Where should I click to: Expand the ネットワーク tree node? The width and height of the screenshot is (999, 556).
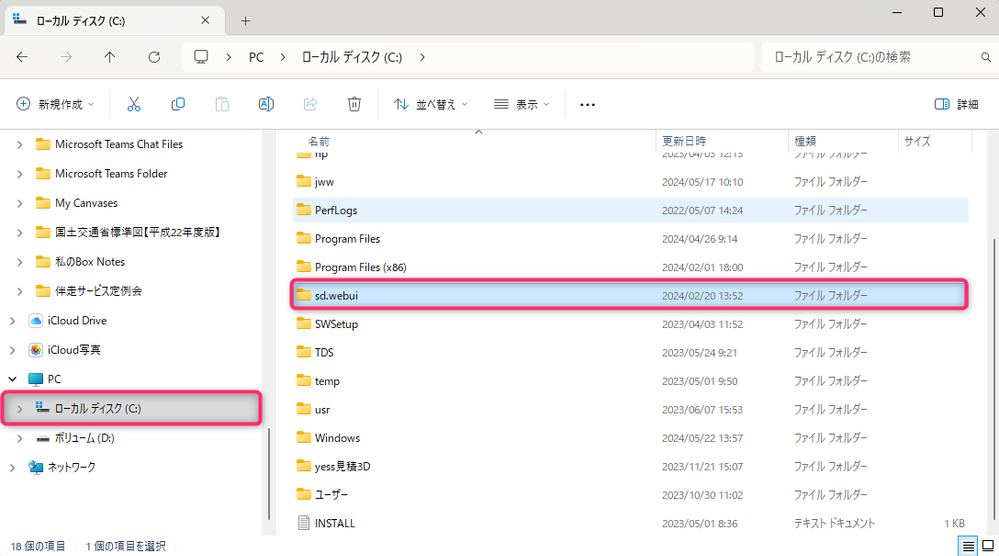coord(12,467)
